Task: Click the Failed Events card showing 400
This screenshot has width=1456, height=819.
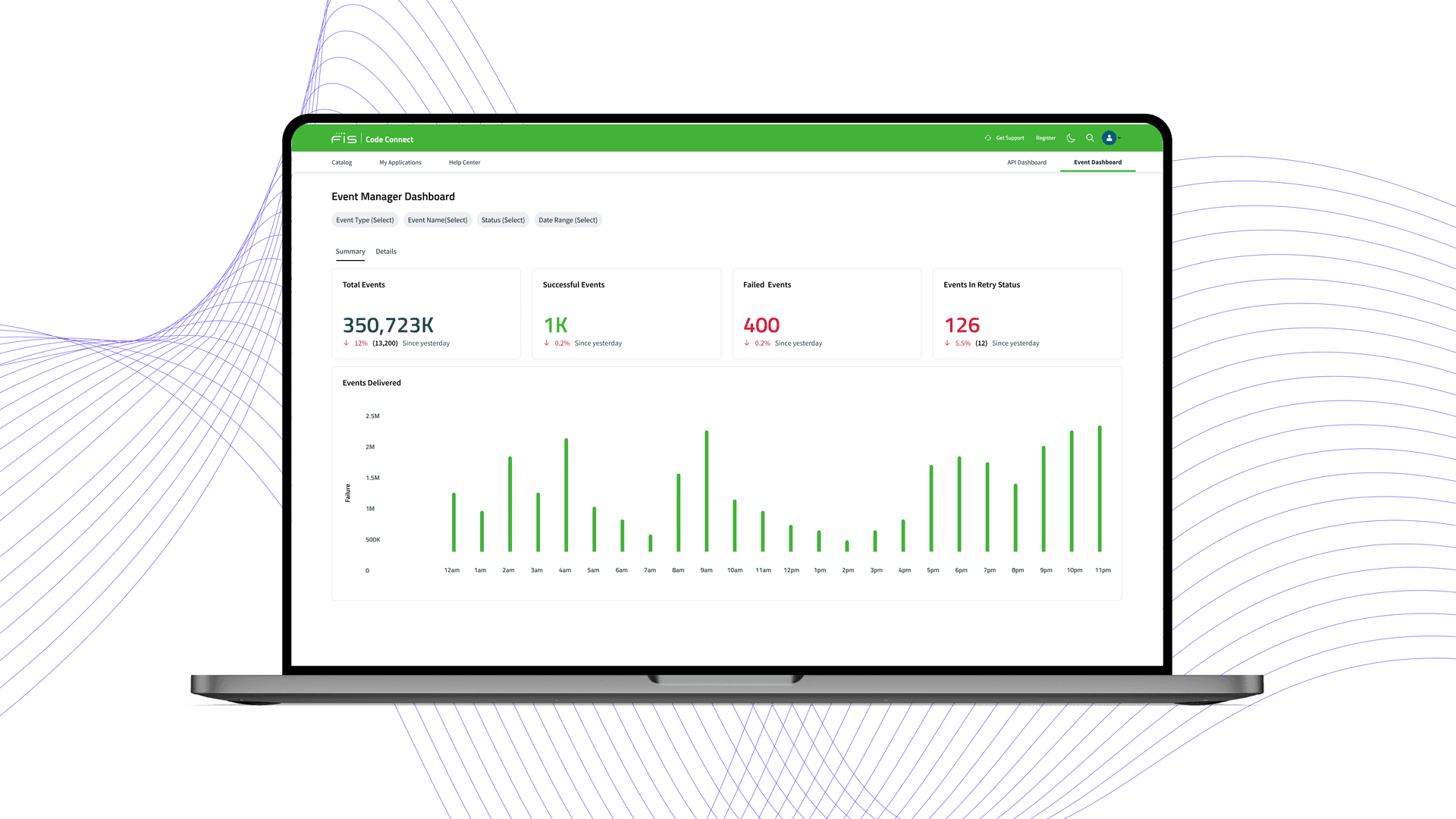Action: pyautogui.click(x=827, y=313)
